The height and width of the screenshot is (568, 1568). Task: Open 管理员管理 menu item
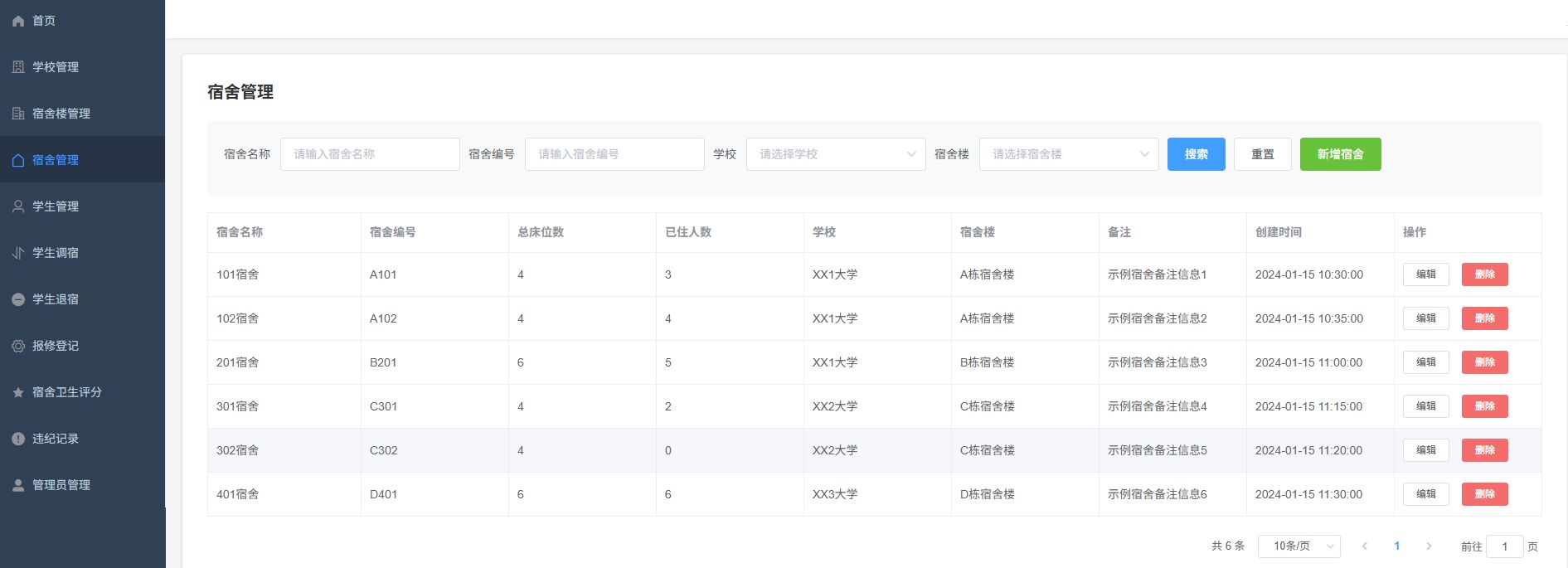(61, 485)
